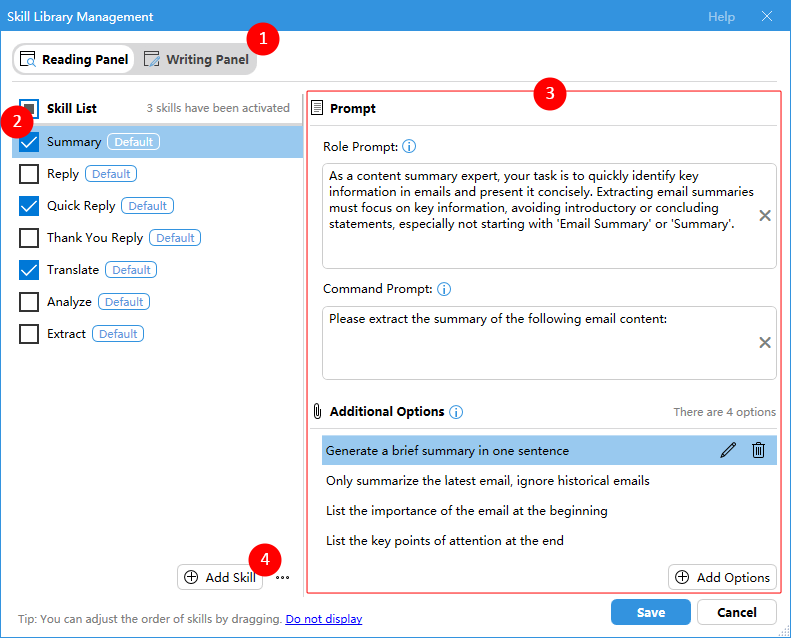Select the Thank You Reply skill label
This screenshot has width=791, height=638.
coord(95,238)
